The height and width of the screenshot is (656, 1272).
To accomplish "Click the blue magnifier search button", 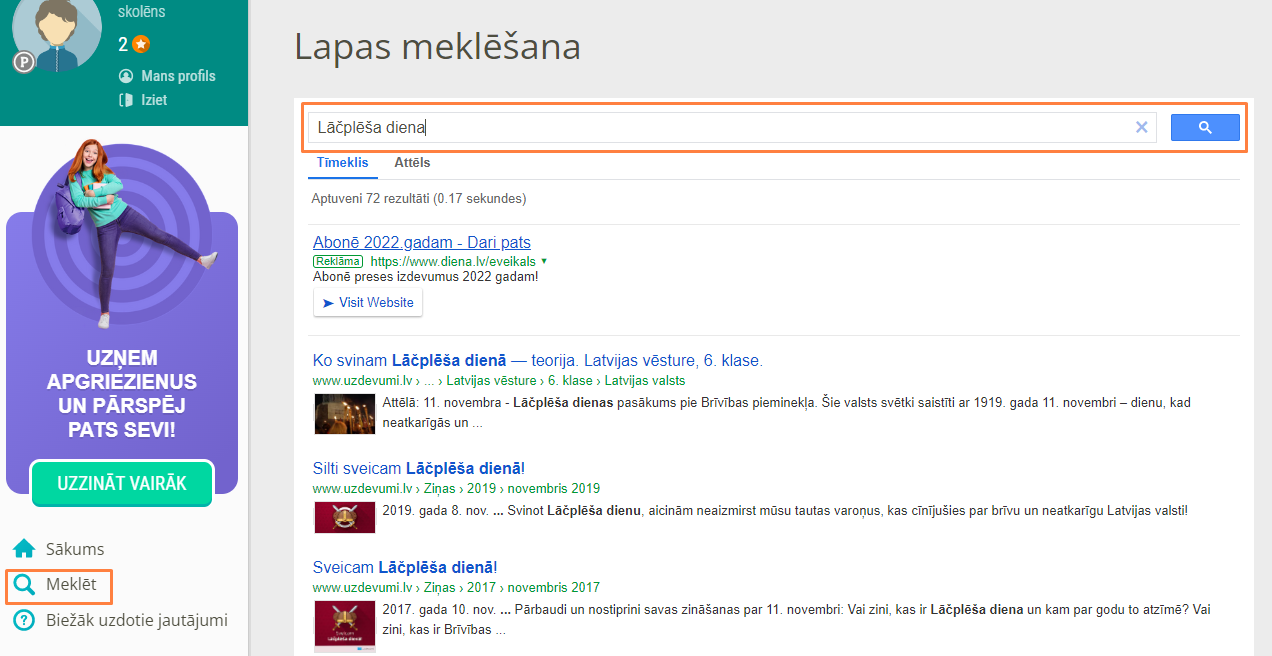I will [1204, 127].
